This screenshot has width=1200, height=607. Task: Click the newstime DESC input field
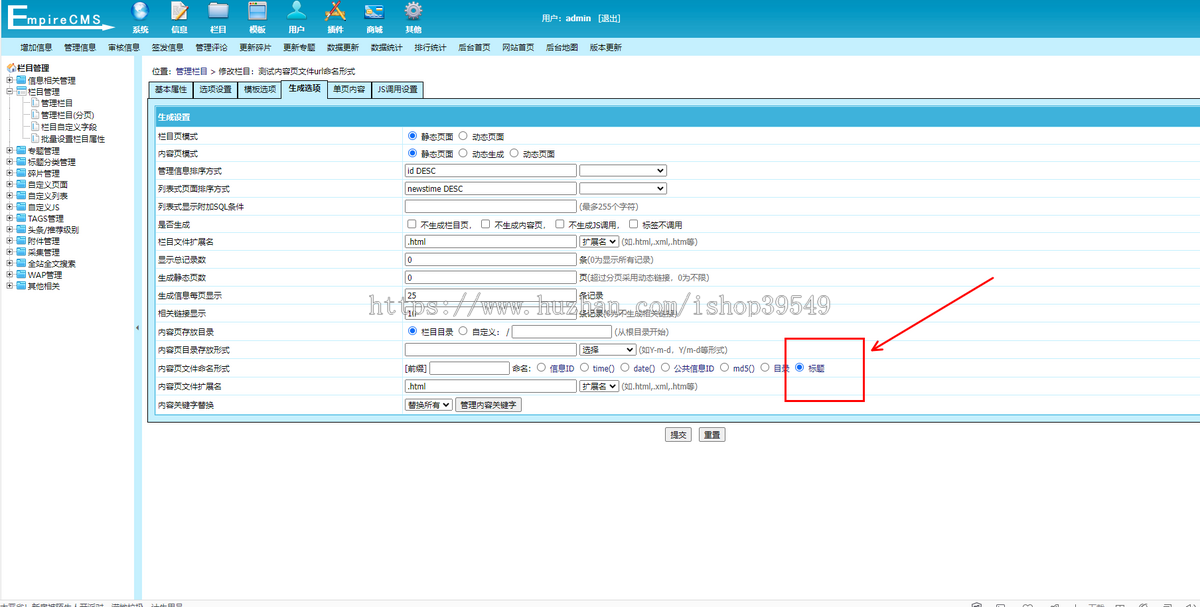pos(491,188)
